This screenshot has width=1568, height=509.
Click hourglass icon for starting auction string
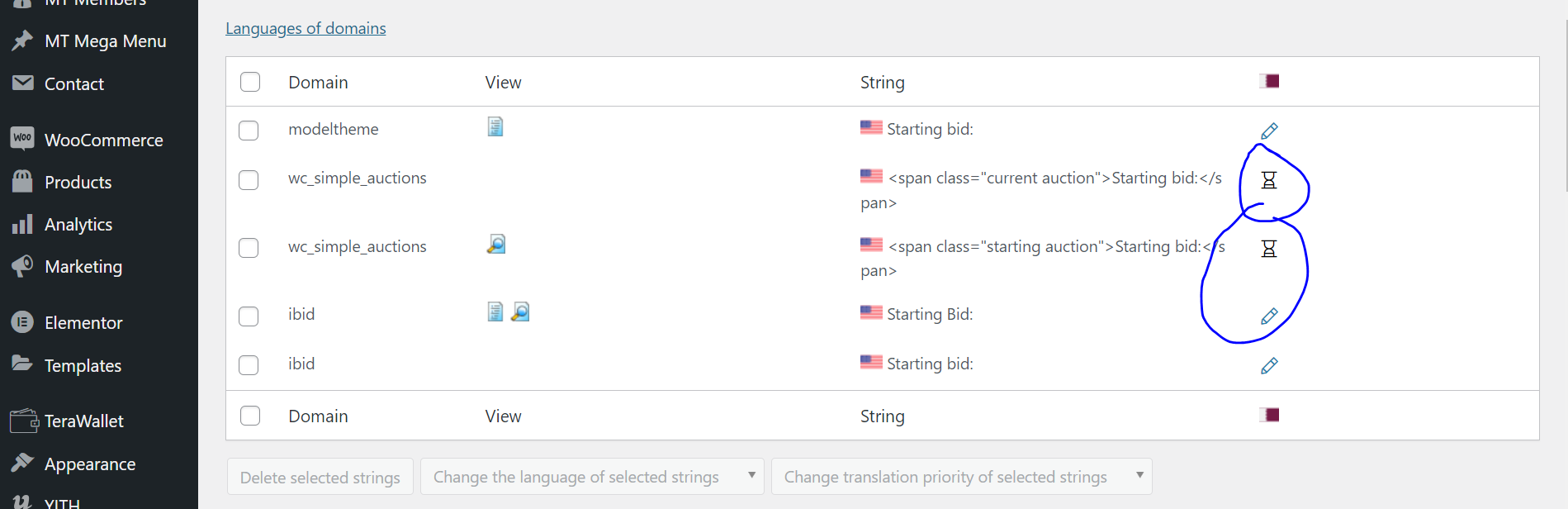(x=1269, y=249)
